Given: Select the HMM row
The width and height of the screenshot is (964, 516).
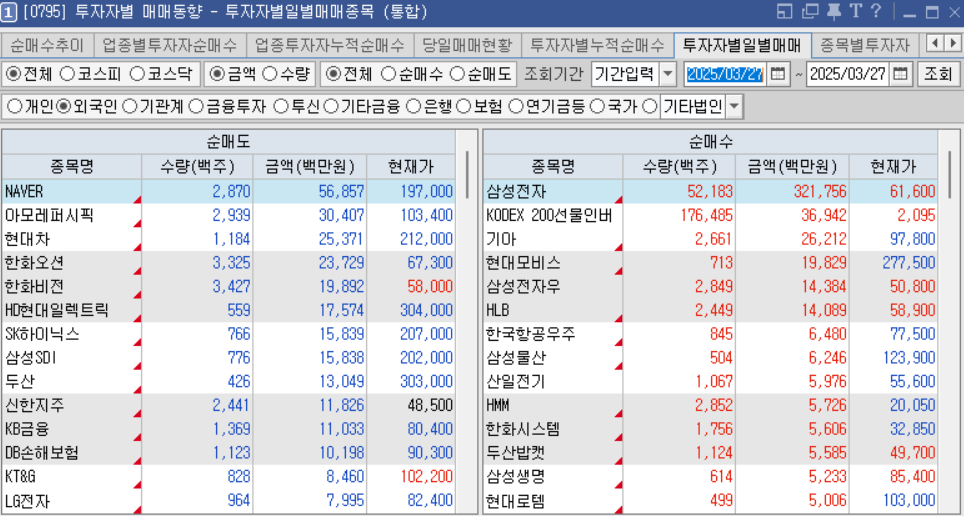Looking at the screenshot, I should (x=710, y=406).
